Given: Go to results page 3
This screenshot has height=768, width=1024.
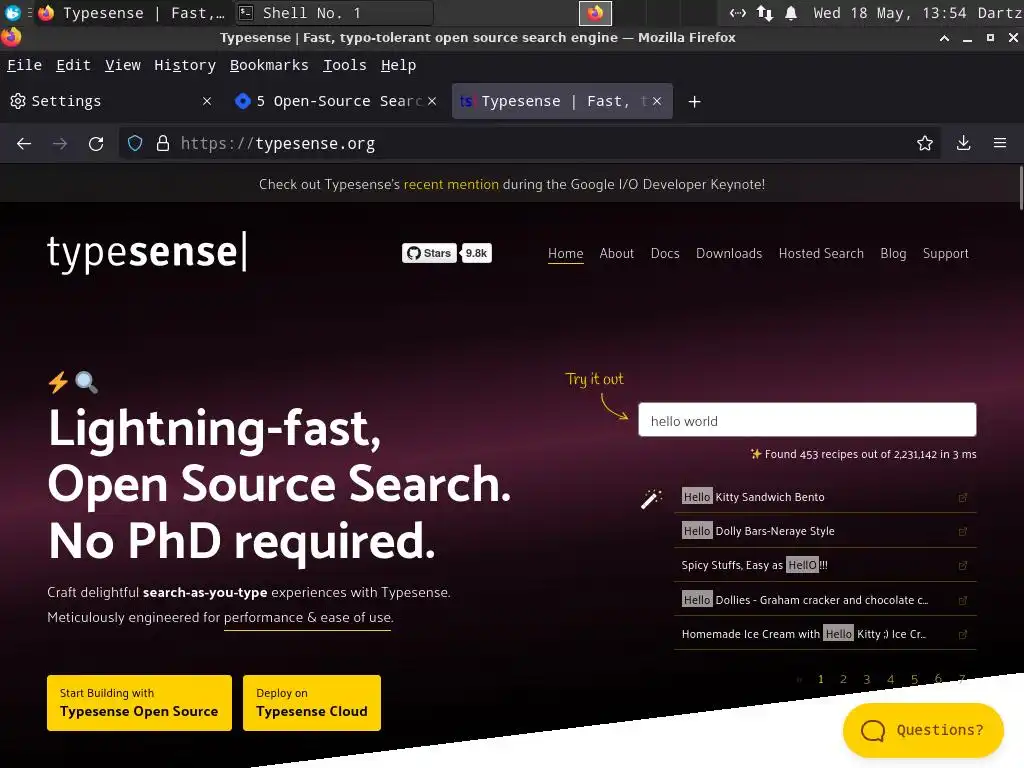Looking at the screenshot, I should click(867, 679).
